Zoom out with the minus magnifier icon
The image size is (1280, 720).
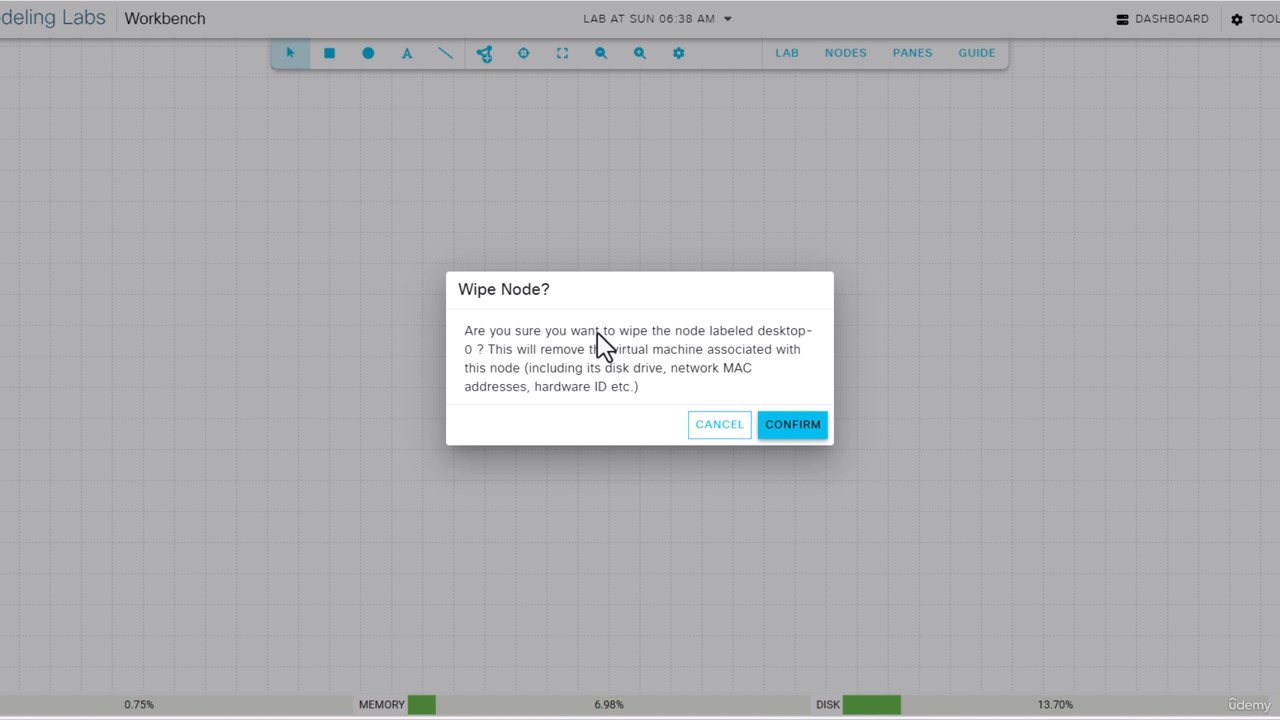601,53
